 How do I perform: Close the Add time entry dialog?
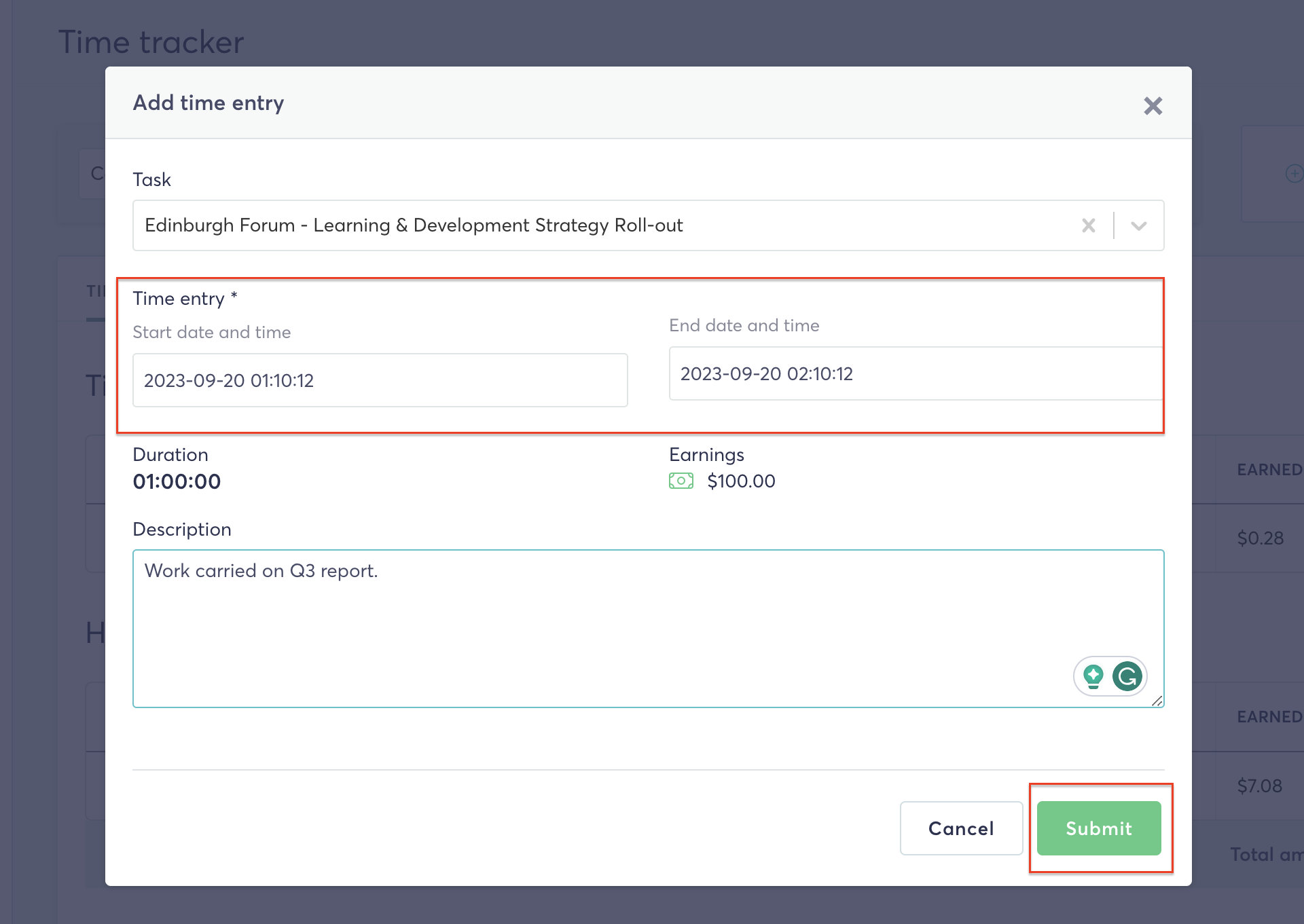point(1153,106)
